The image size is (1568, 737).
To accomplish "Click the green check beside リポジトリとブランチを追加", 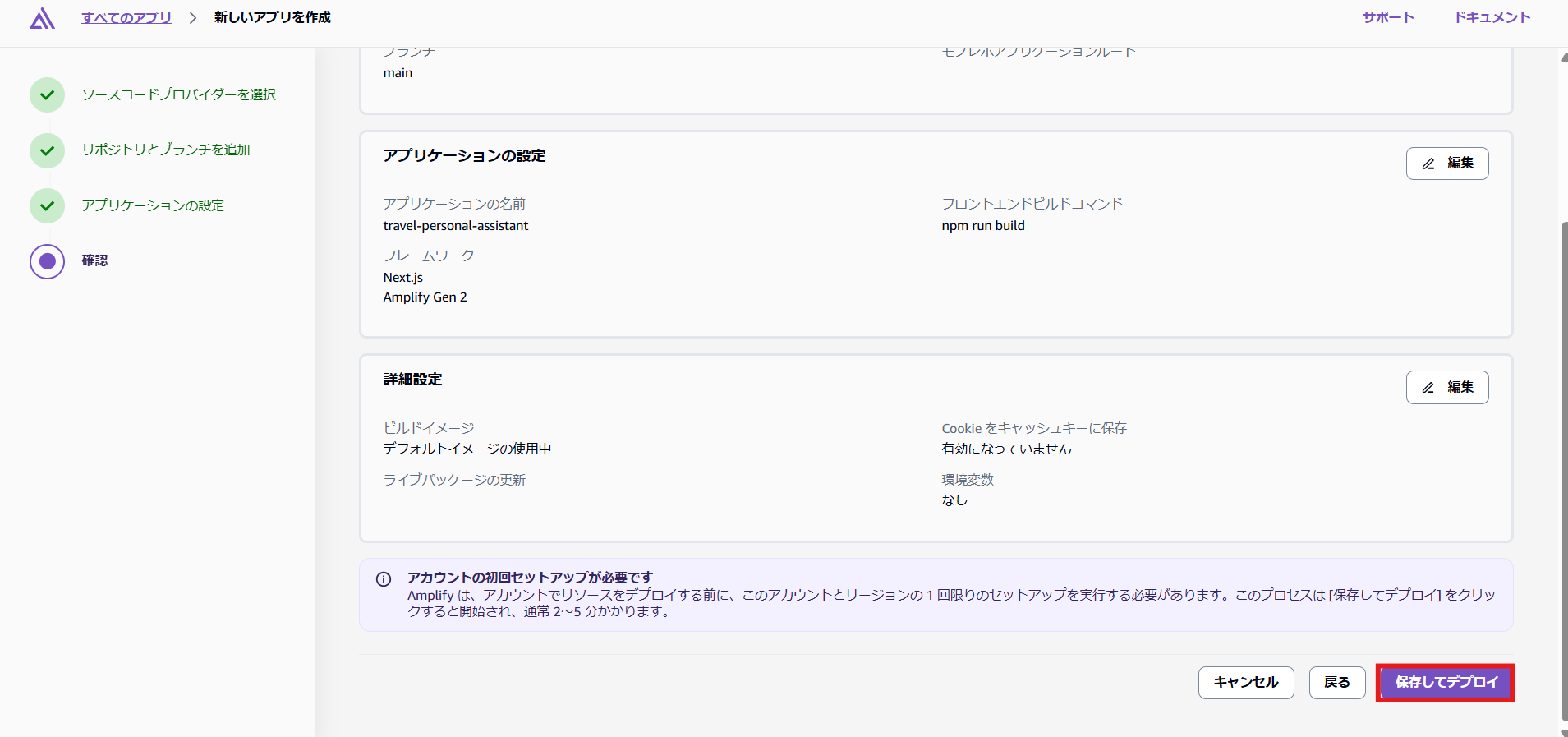I will [x=48, y=150].
